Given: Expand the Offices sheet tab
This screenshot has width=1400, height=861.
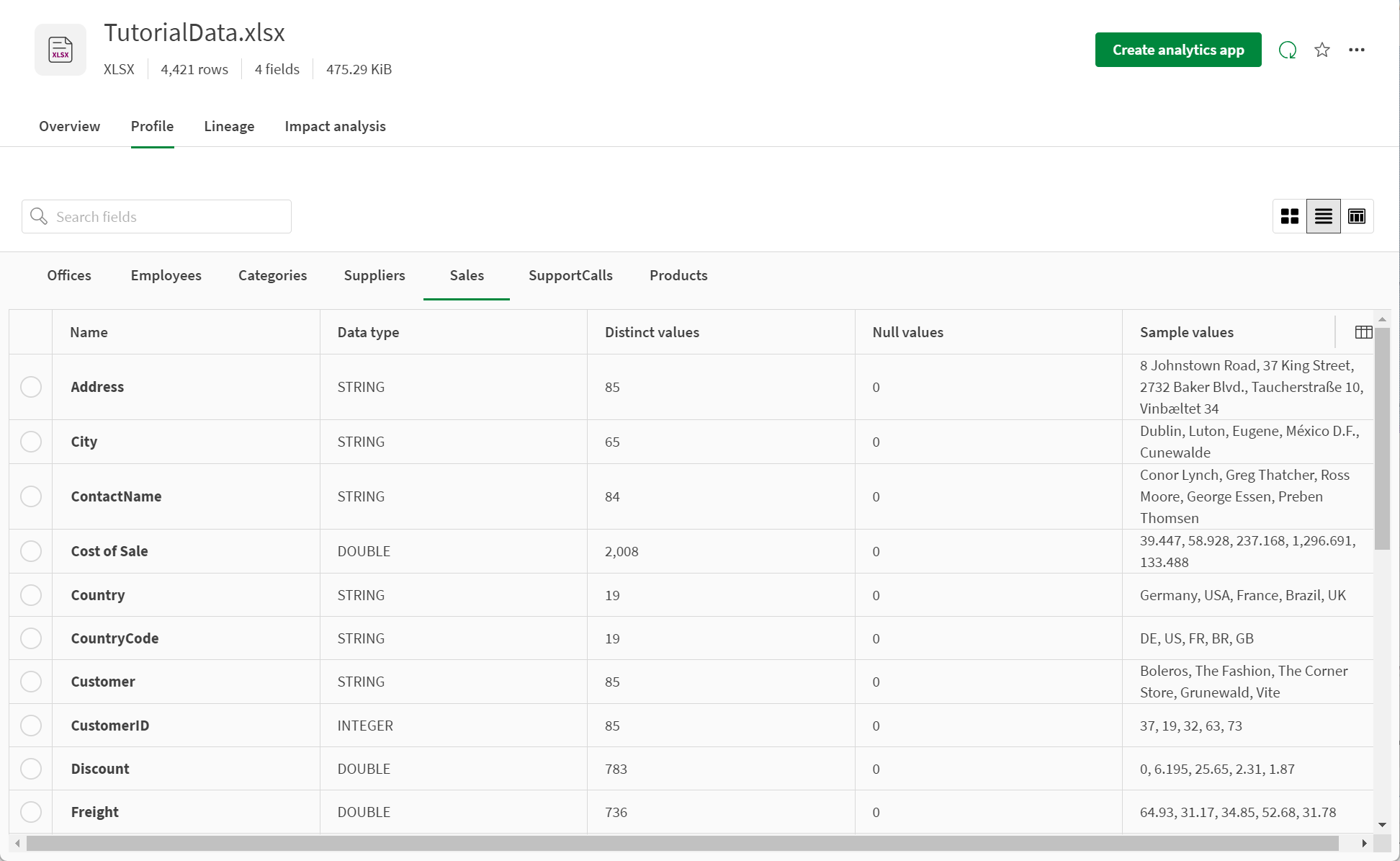Looking at the screenshot, I should point(68,275).
